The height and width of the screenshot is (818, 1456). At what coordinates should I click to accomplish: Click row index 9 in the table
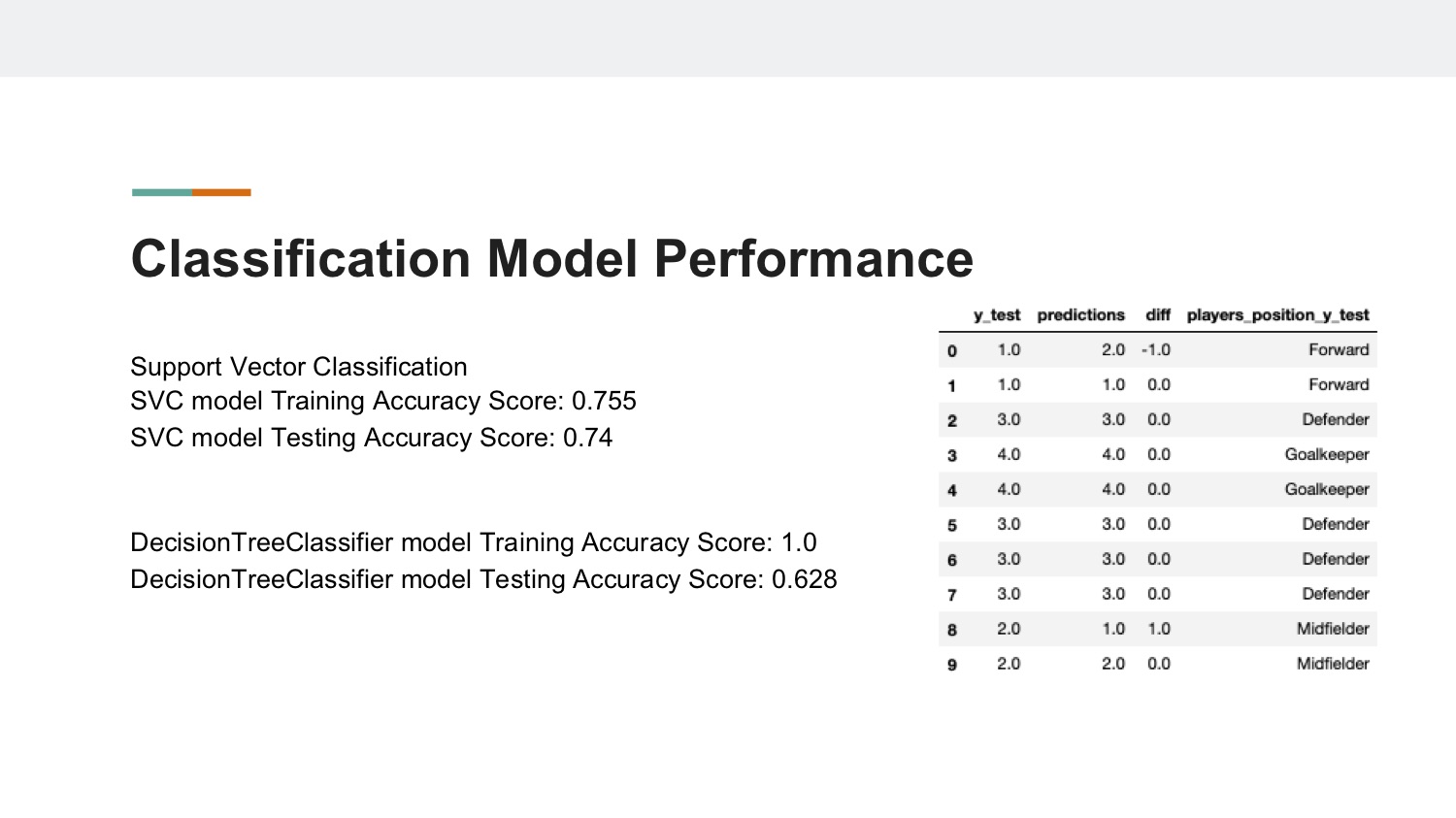(x=952, y=665)
